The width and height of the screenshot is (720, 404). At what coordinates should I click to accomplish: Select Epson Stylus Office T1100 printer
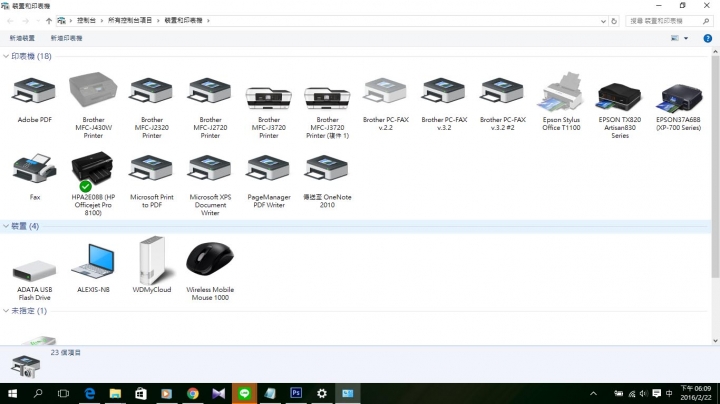[561, 92]
